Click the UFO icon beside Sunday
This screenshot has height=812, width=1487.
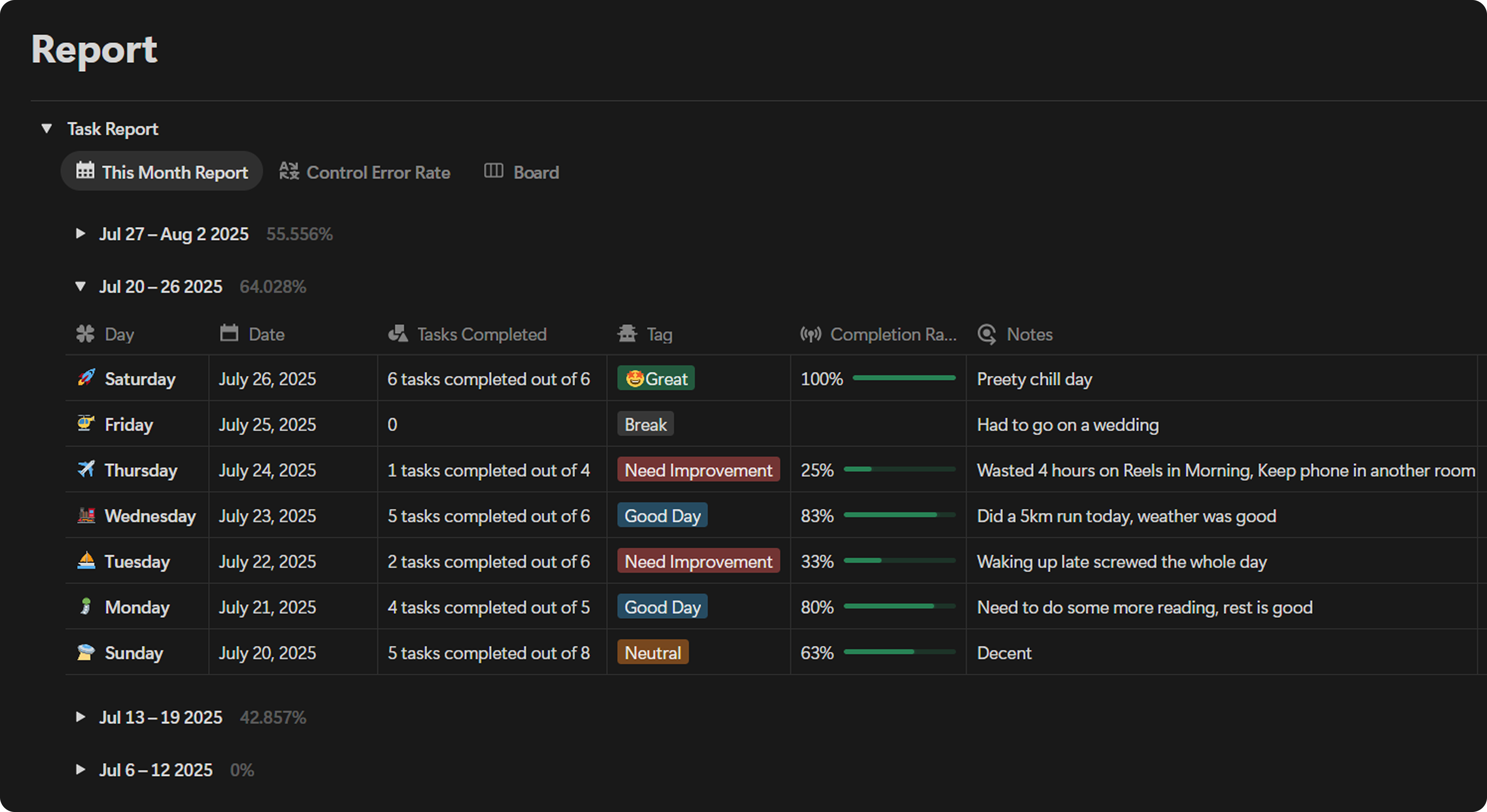click(x=86, y=652)
